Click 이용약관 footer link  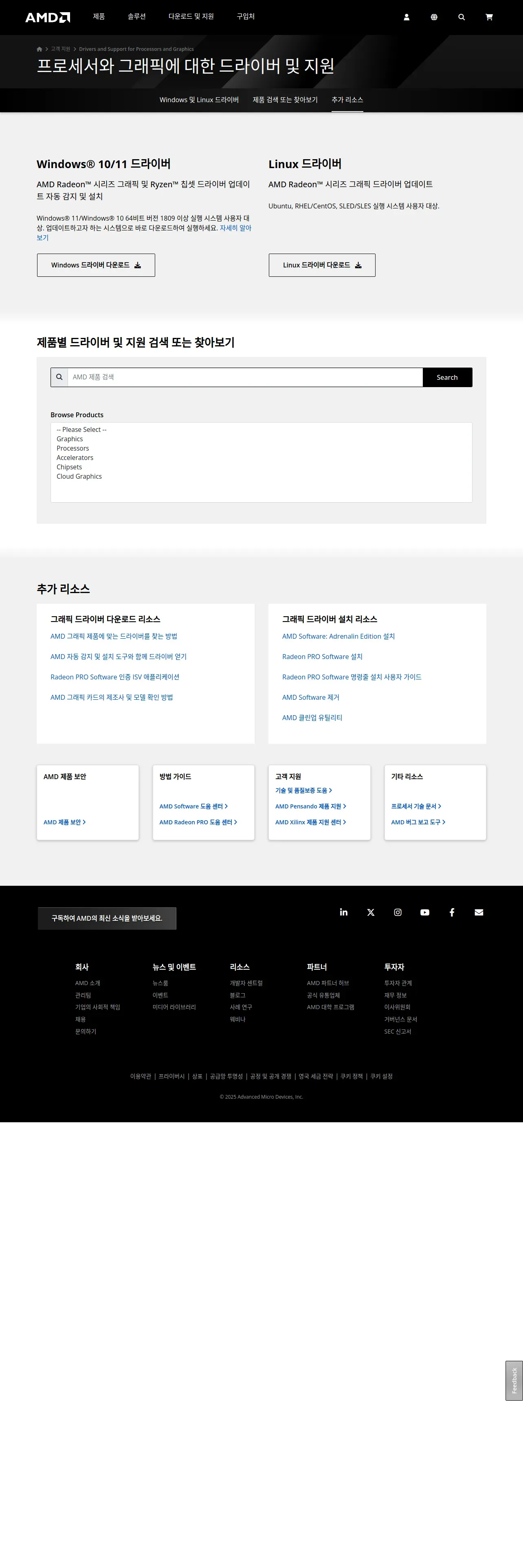(141, 1077)
